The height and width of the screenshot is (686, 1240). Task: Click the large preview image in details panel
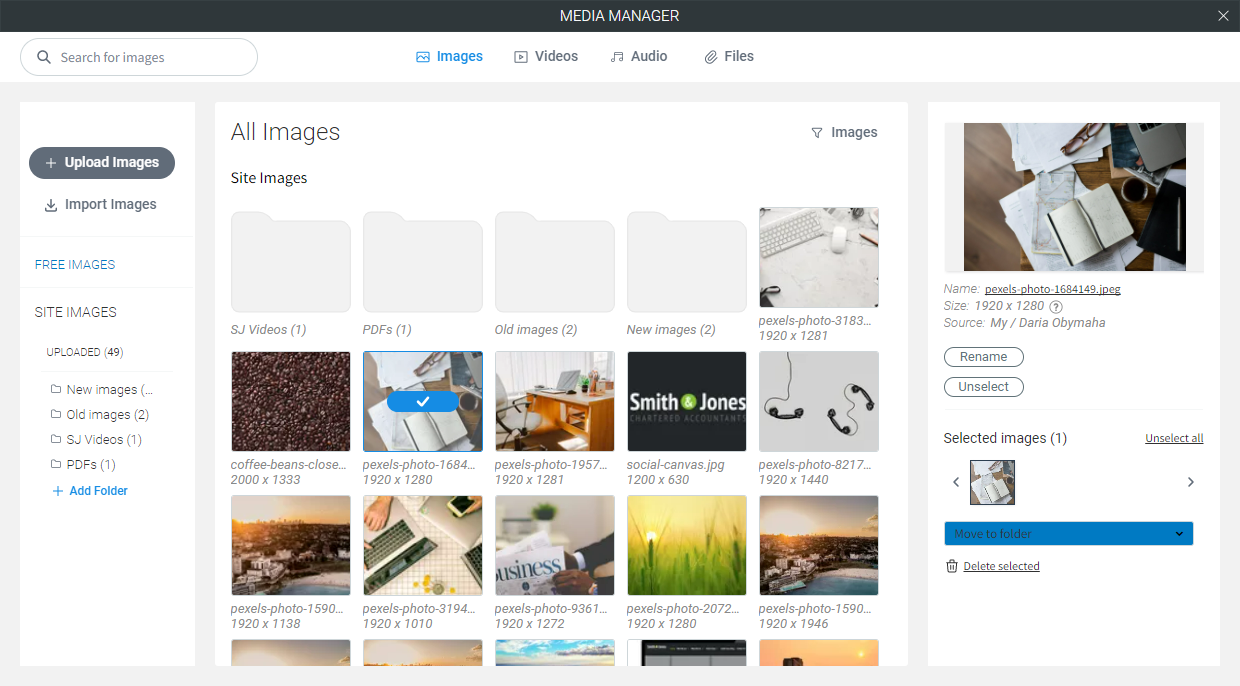click(1075, 197)
